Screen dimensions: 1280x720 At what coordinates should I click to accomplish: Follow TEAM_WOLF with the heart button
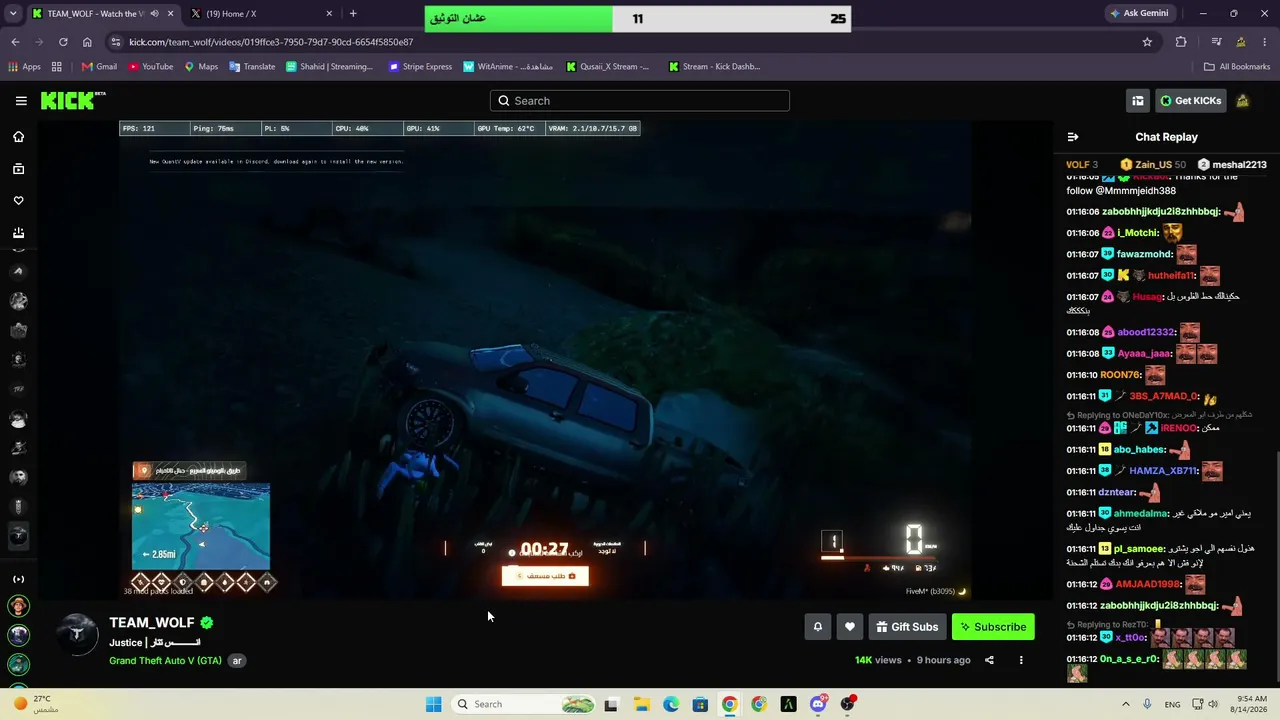[850, 627]
